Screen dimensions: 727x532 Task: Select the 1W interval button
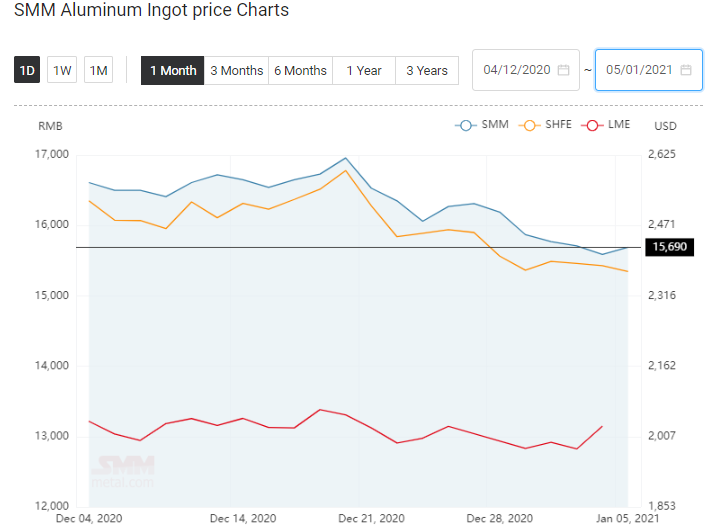coord(62,70)
